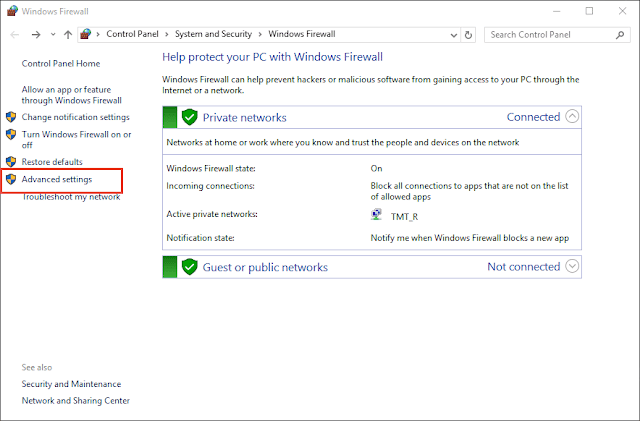Collapse the Private networks section

pyautogui.click(x=572, y=117)
